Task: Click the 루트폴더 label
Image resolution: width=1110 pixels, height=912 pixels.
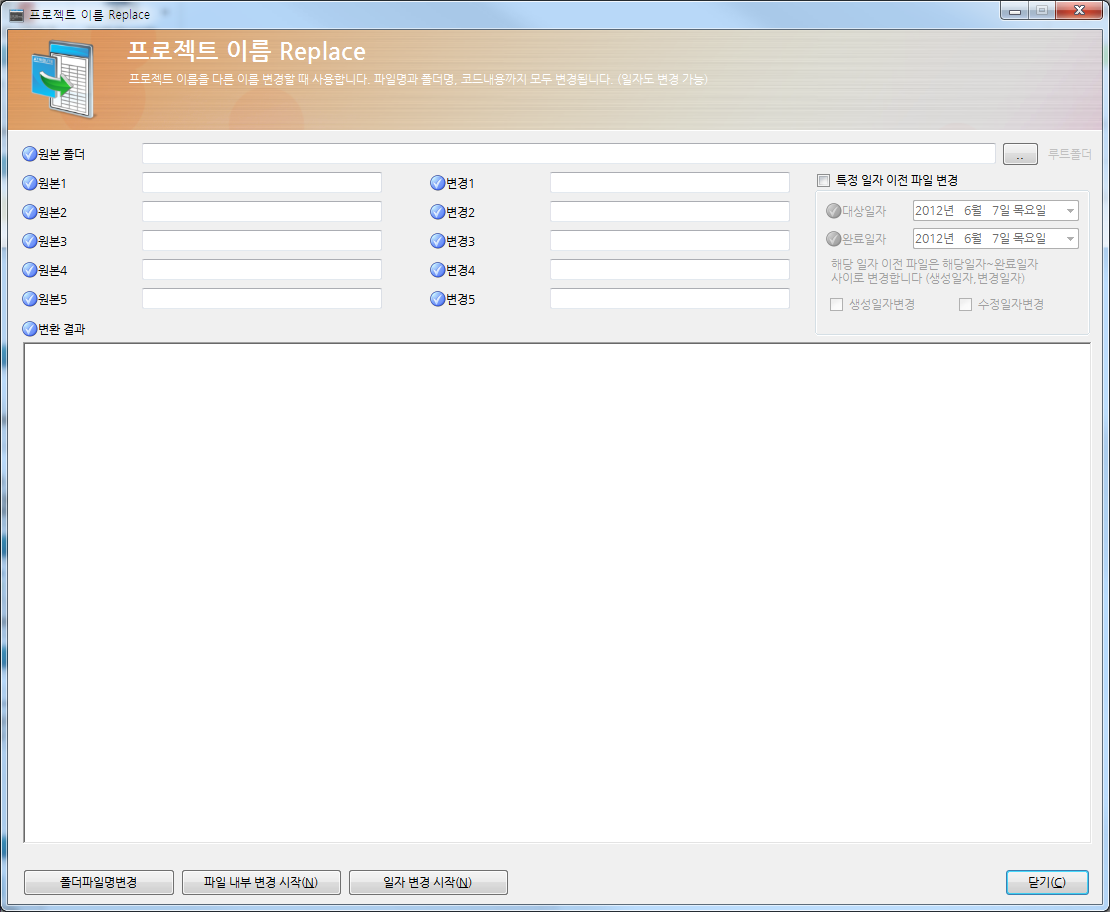Action: point(1069,154)
